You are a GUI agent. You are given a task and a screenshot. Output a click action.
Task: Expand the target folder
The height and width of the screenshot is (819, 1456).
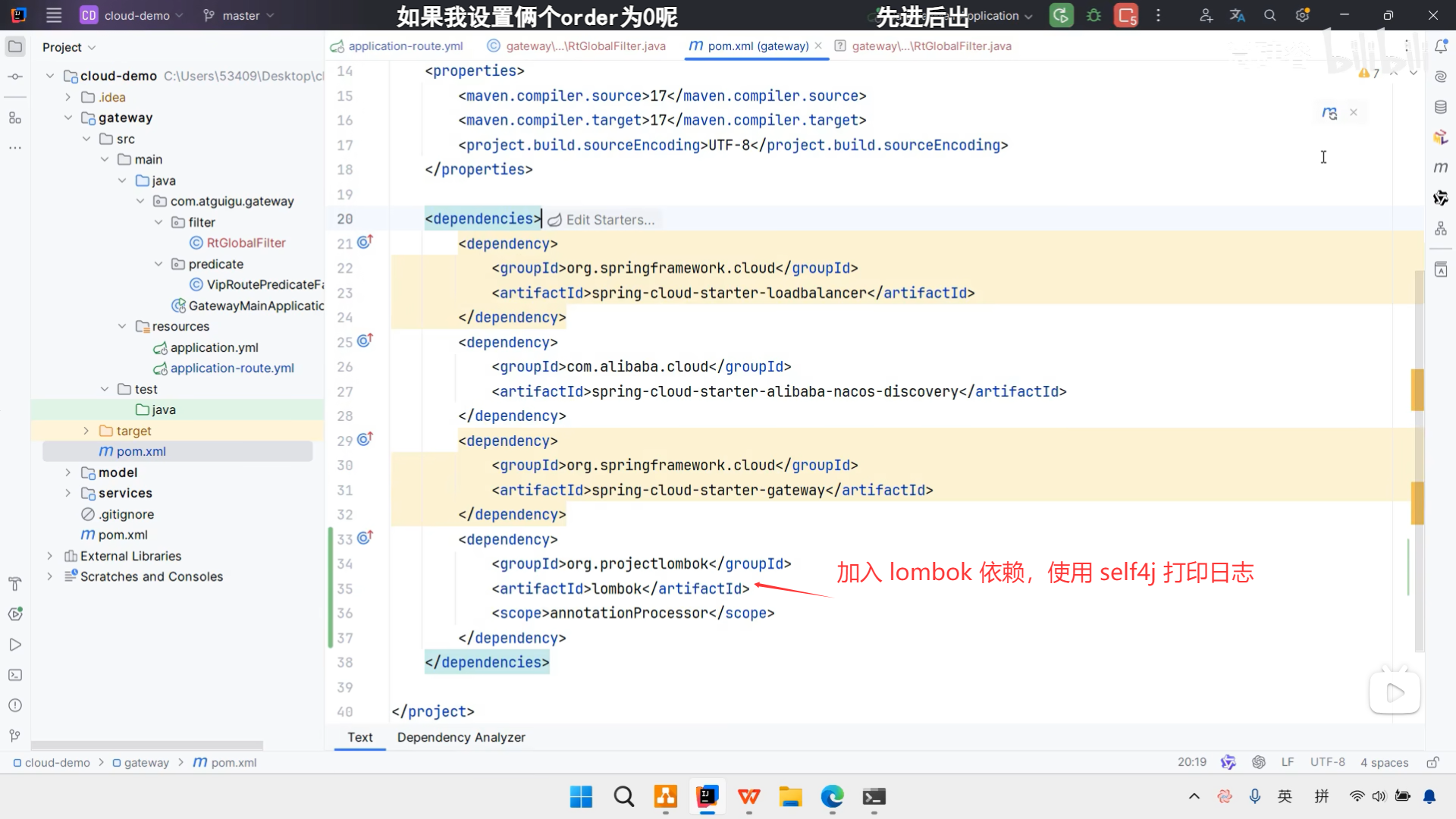[x=86, y=431]
